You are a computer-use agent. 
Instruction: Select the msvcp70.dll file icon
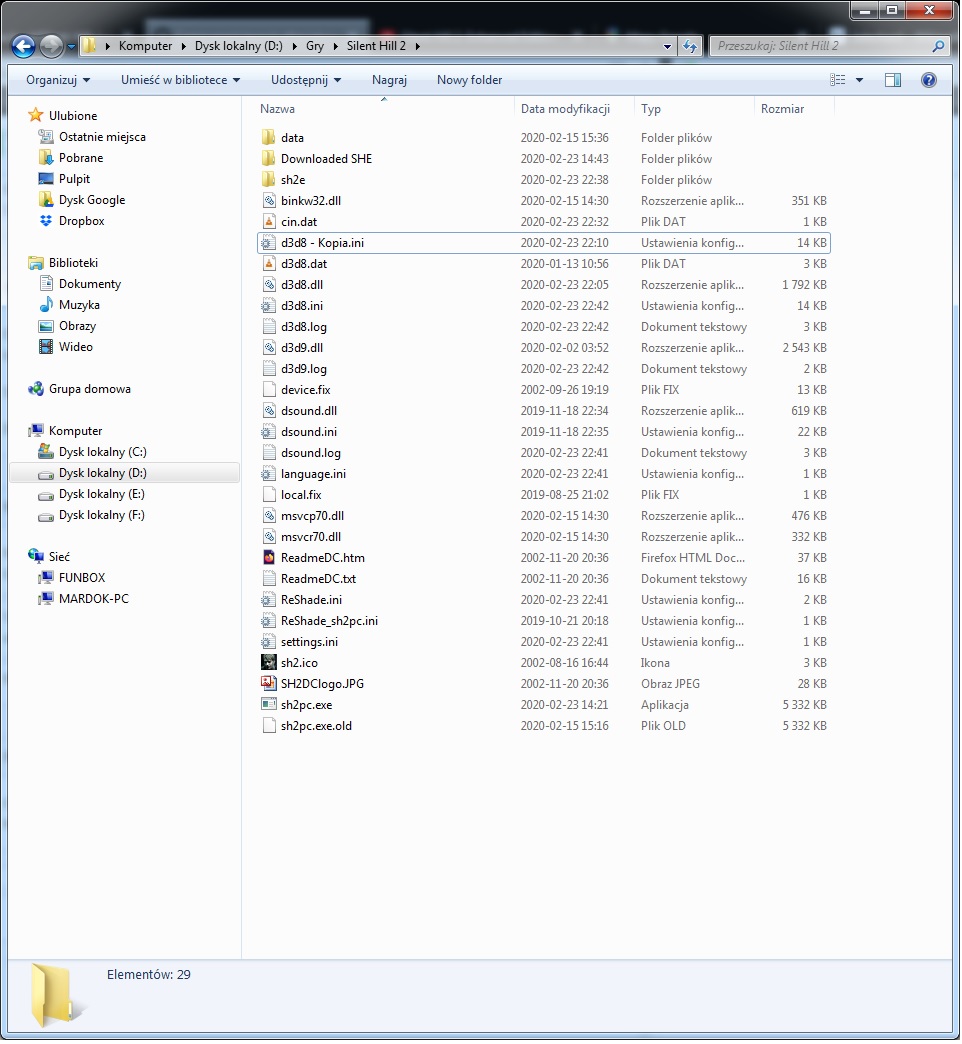[x=269, y=515]
